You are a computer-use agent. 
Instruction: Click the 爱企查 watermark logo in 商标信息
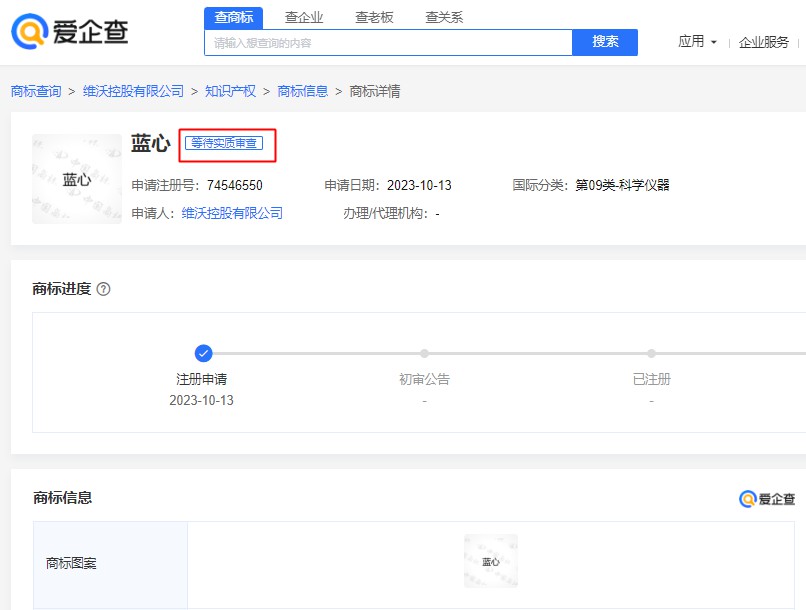(x=767, y=499)
